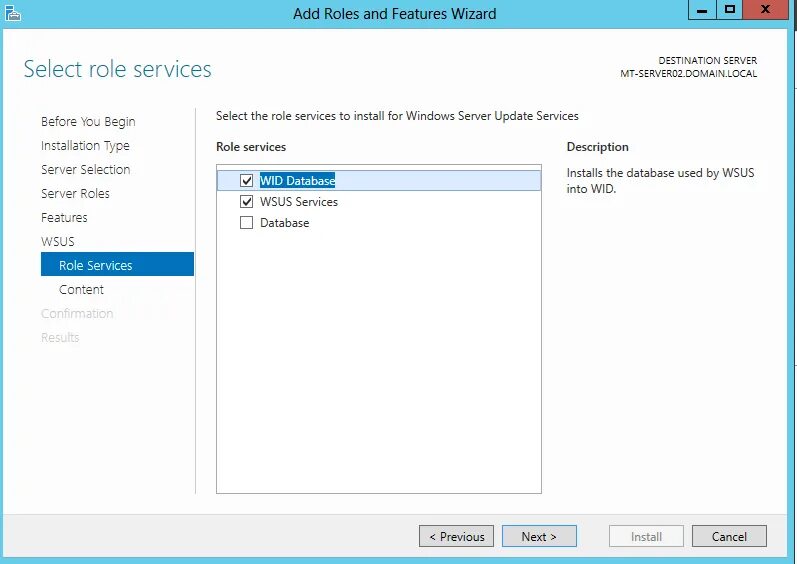Uncheck the WID Database checkbox
797x564 pixels.
click(247, 181)
